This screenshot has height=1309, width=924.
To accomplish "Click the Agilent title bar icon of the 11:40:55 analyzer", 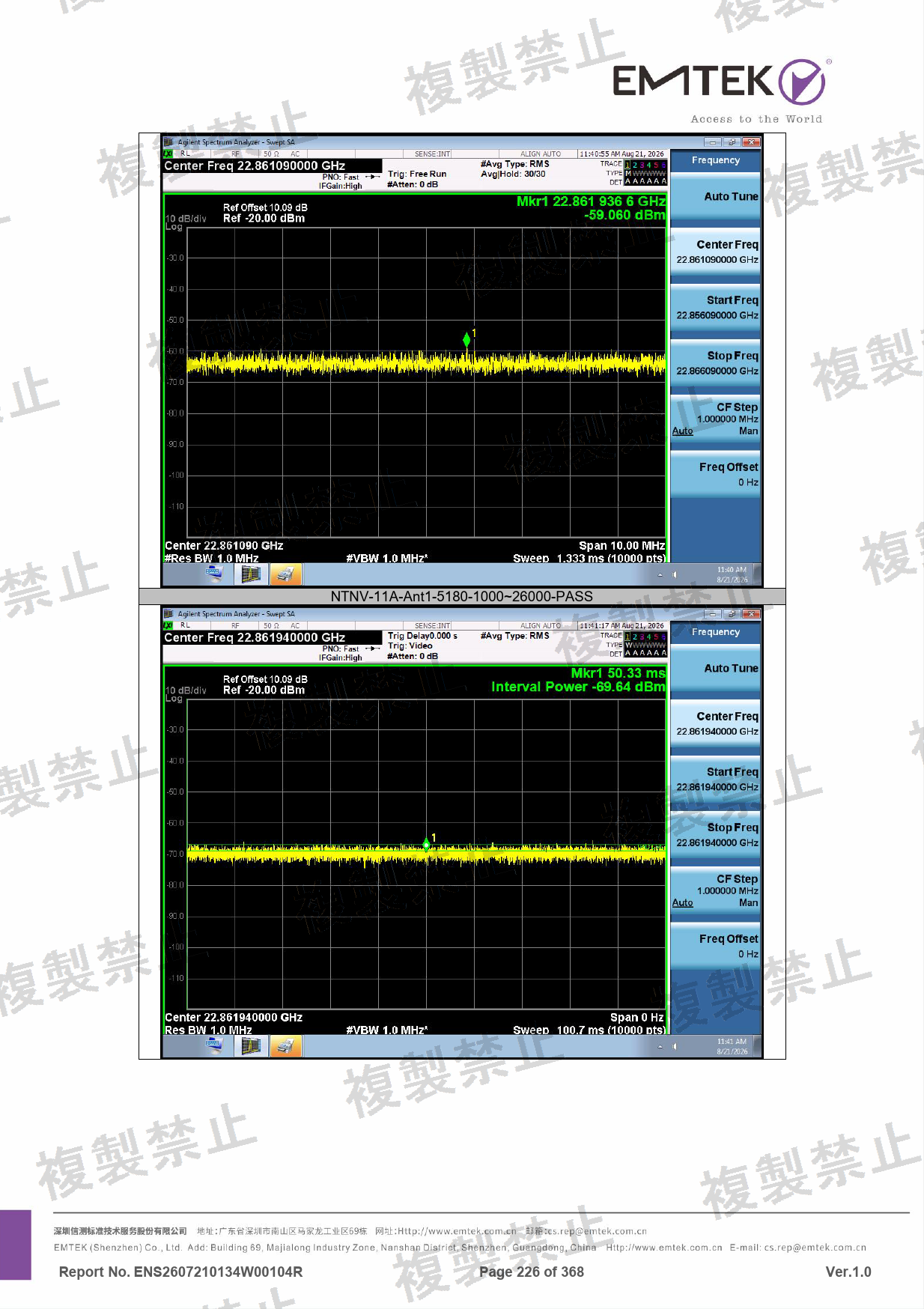I will pyautogui.click(x=168, y=142).
